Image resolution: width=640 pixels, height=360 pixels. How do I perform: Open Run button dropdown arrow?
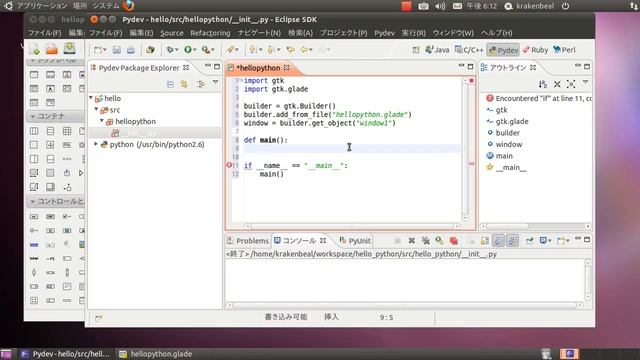195,50
